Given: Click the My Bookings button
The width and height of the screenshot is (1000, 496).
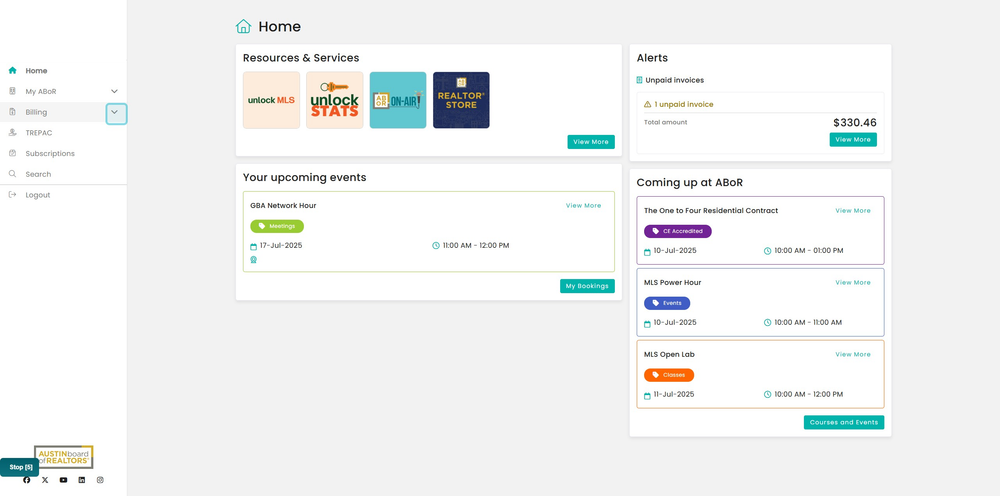Looking at the screenshot, I should (587, 286).
